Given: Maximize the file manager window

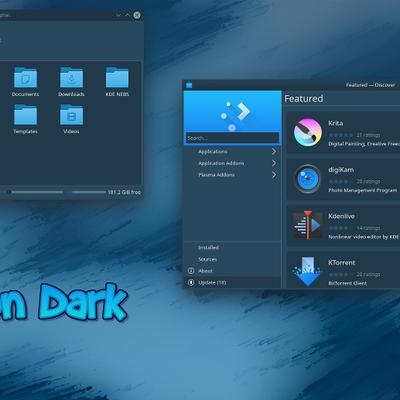Looking at the screenshot, I should pyautogui.click(x=127, y=15).
